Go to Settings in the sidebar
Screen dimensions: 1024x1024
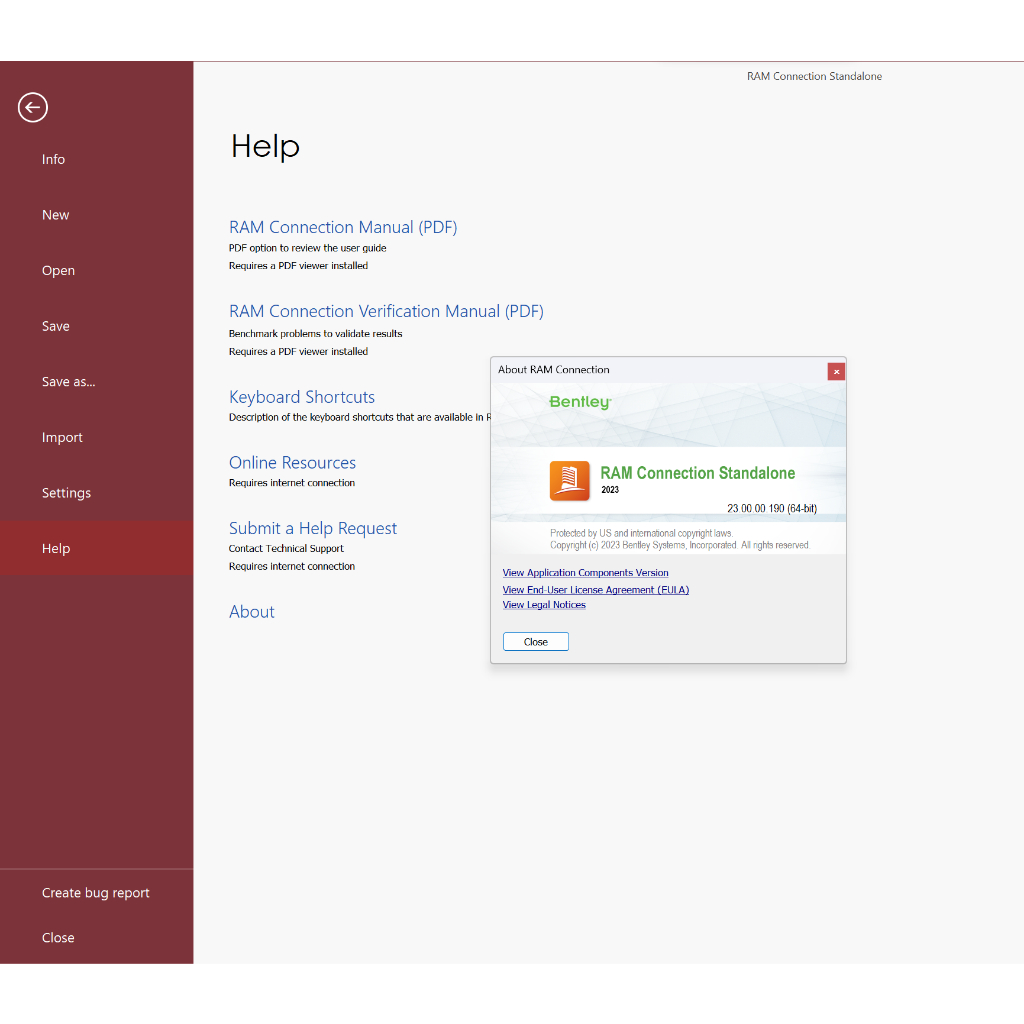[66, 493]
